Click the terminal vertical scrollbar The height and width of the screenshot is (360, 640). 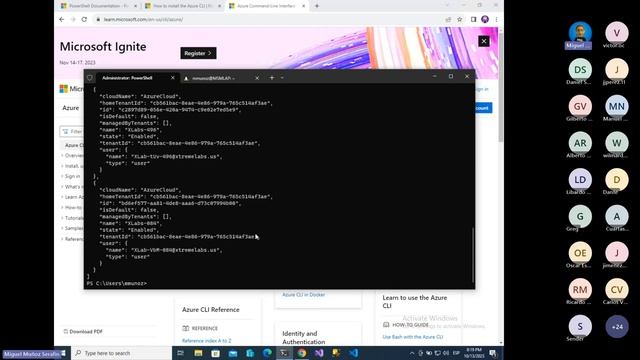click(x=473, y=255)
